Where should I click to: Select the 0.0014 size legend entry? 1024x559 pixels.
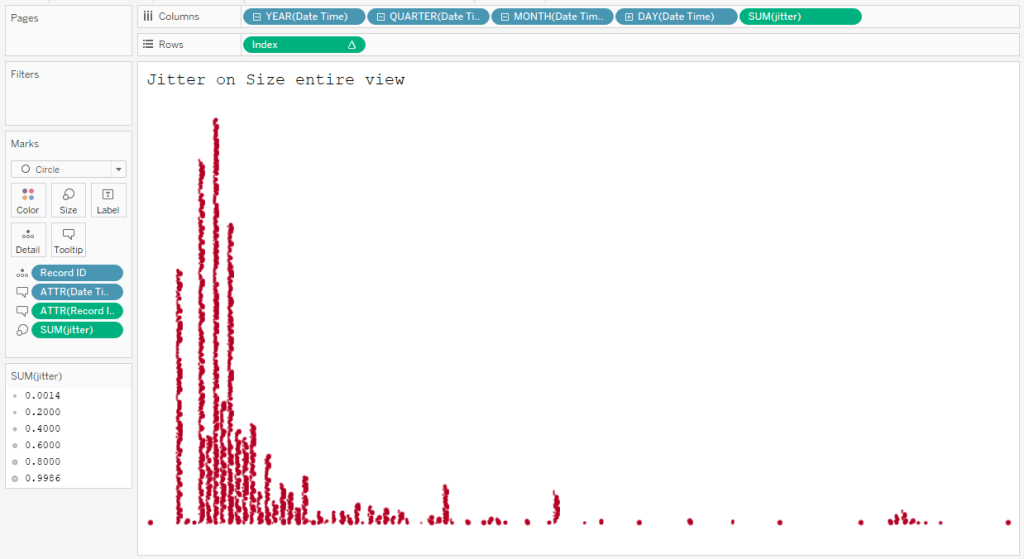(42, 395)
